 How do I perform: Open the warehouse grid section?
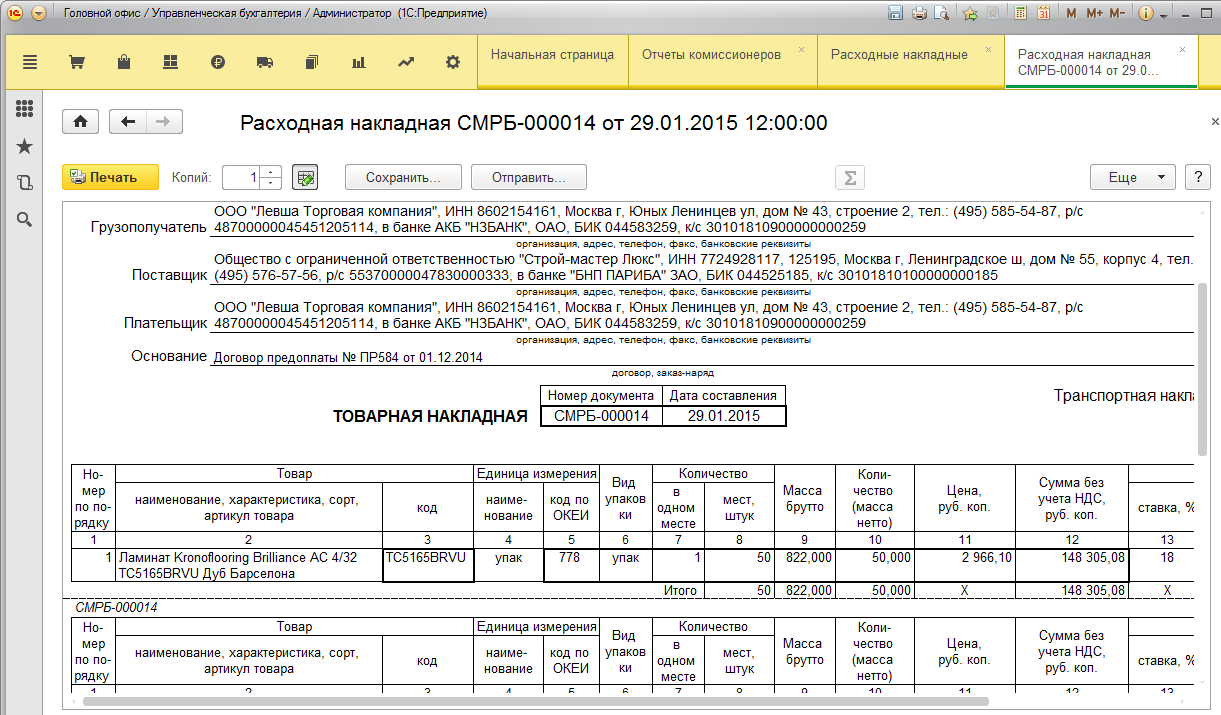(170, 62)
